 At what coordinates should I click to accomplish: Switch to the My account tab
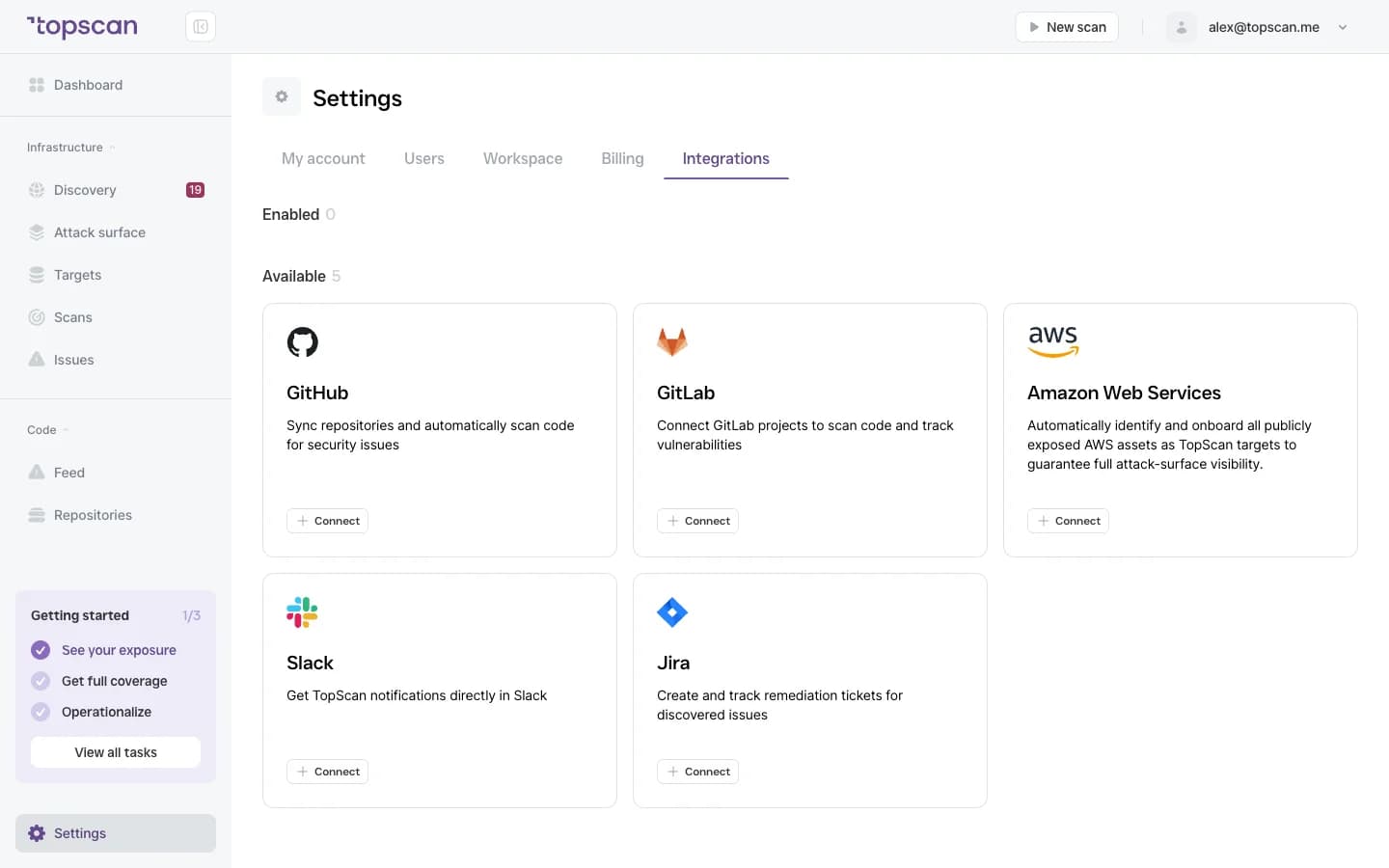pos(323,158)
